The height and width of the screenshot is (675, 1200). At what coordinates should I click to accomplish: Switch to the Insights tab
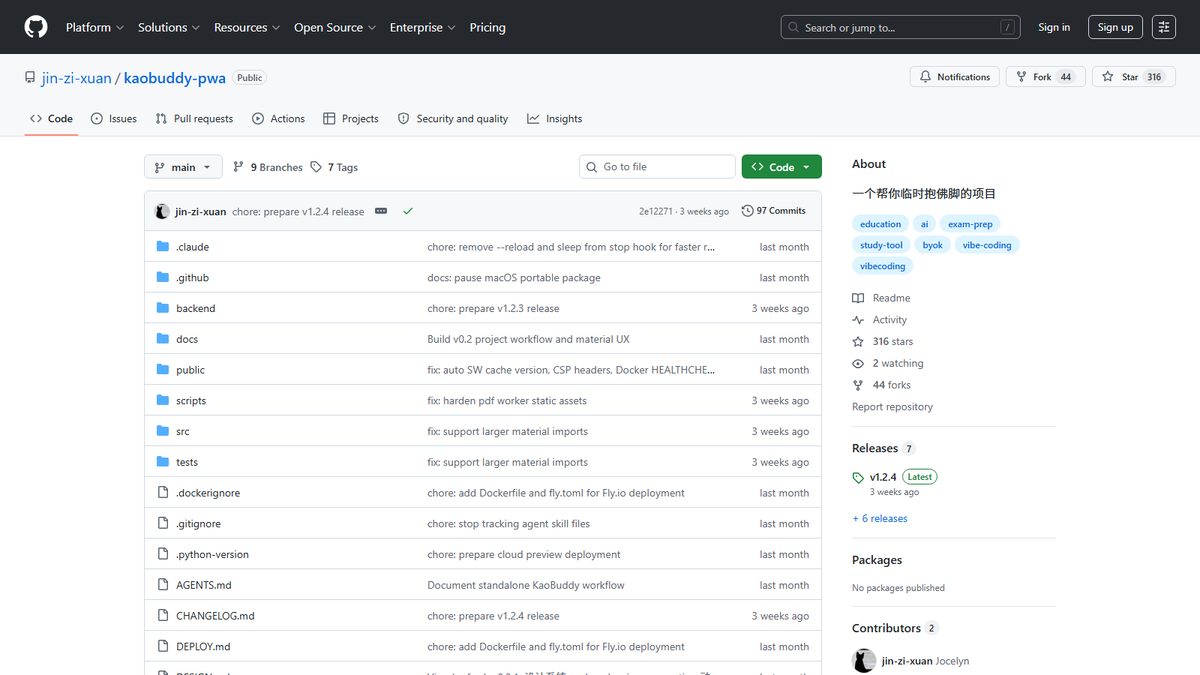click(555, 118)
